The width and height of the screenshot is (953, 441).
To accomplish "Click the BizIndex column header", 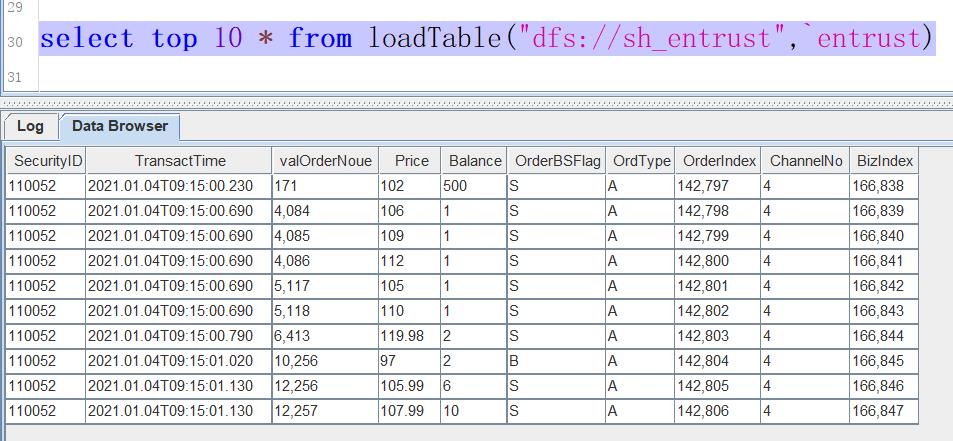I will [884, 161].
